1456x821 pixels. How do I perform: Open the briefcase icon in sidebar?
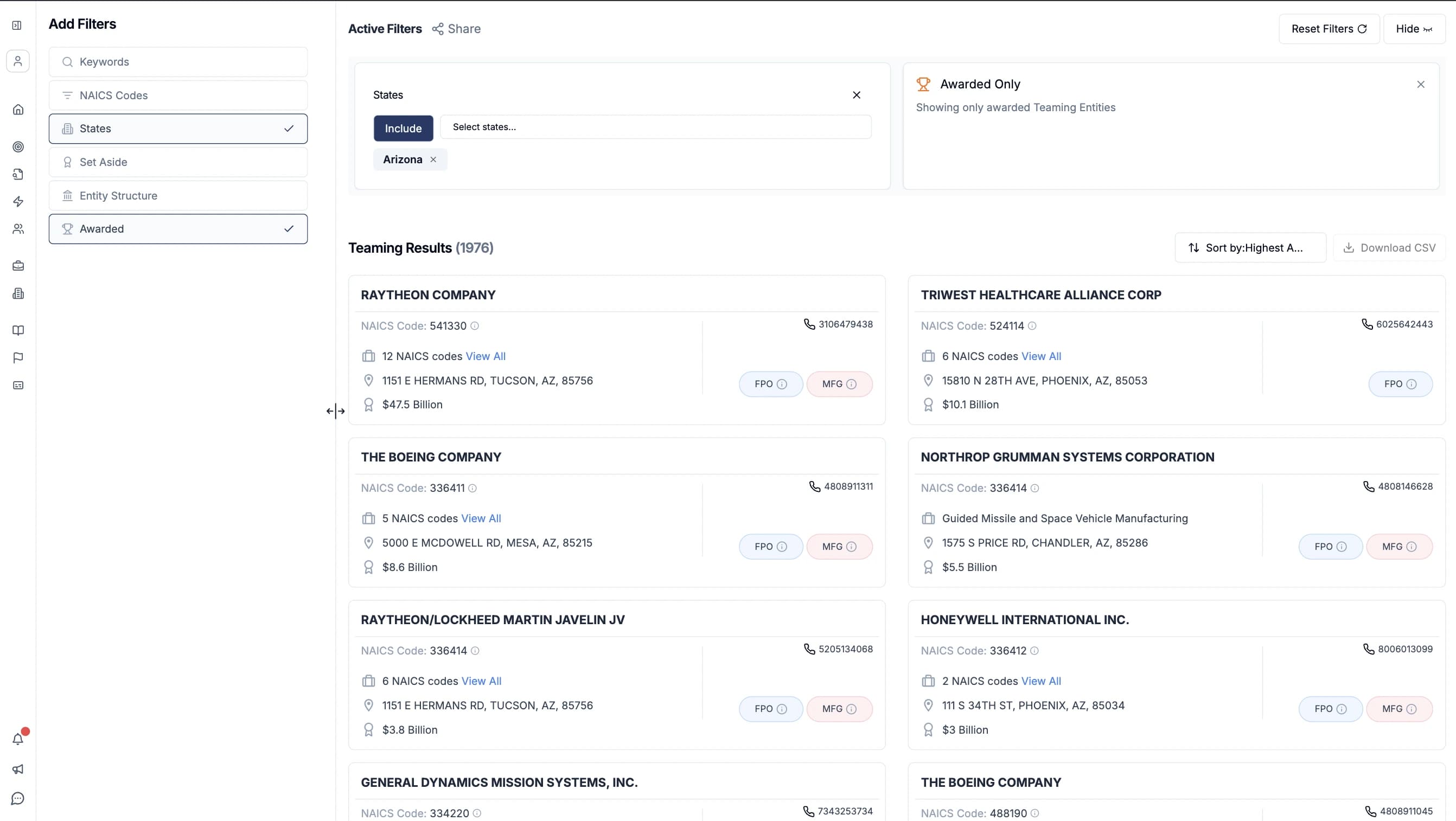pos(18,266)
